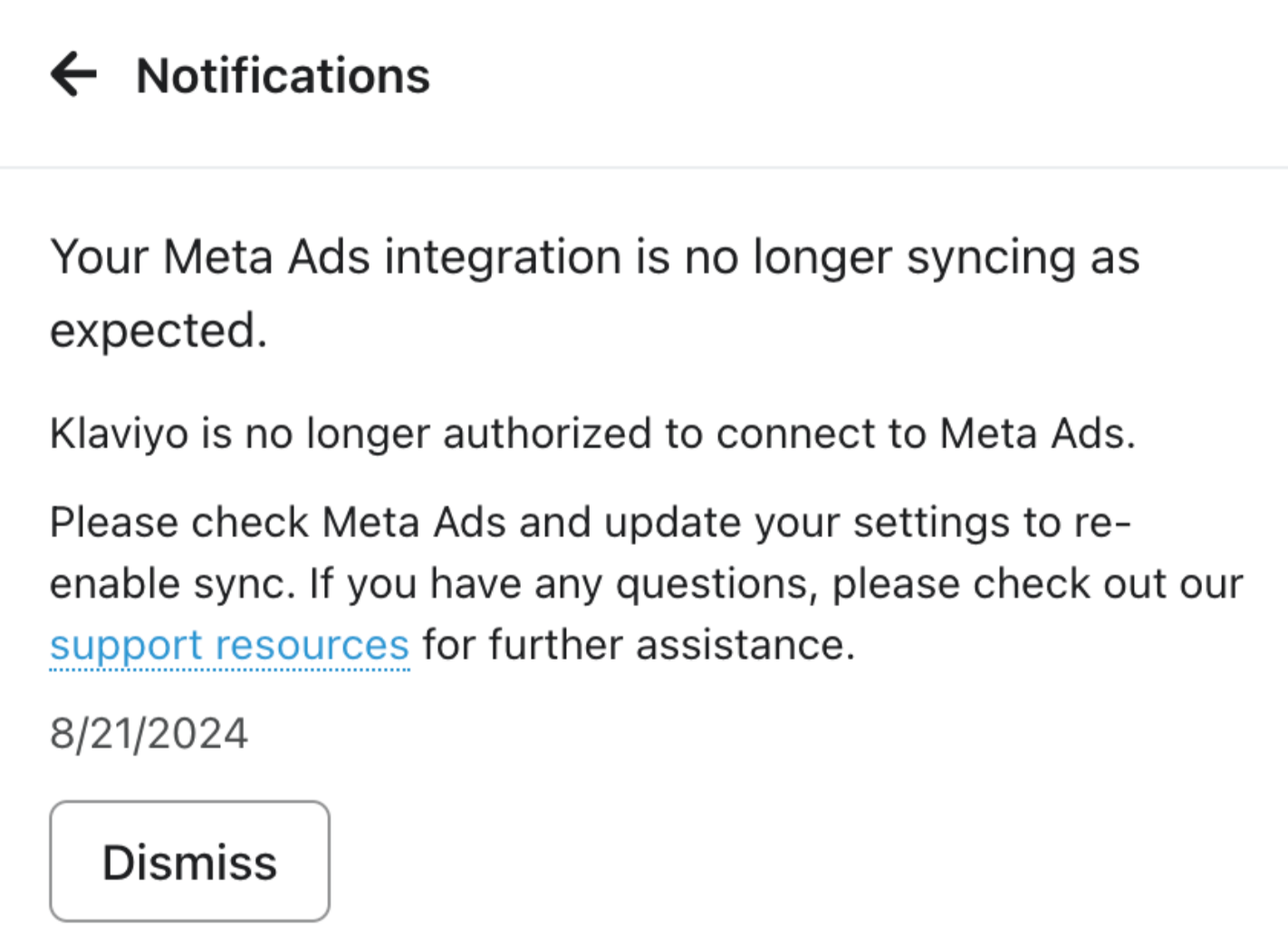Click the "Please check Meta Ads" paragraph
The image size is (1288, 946).
click(589, 523)
